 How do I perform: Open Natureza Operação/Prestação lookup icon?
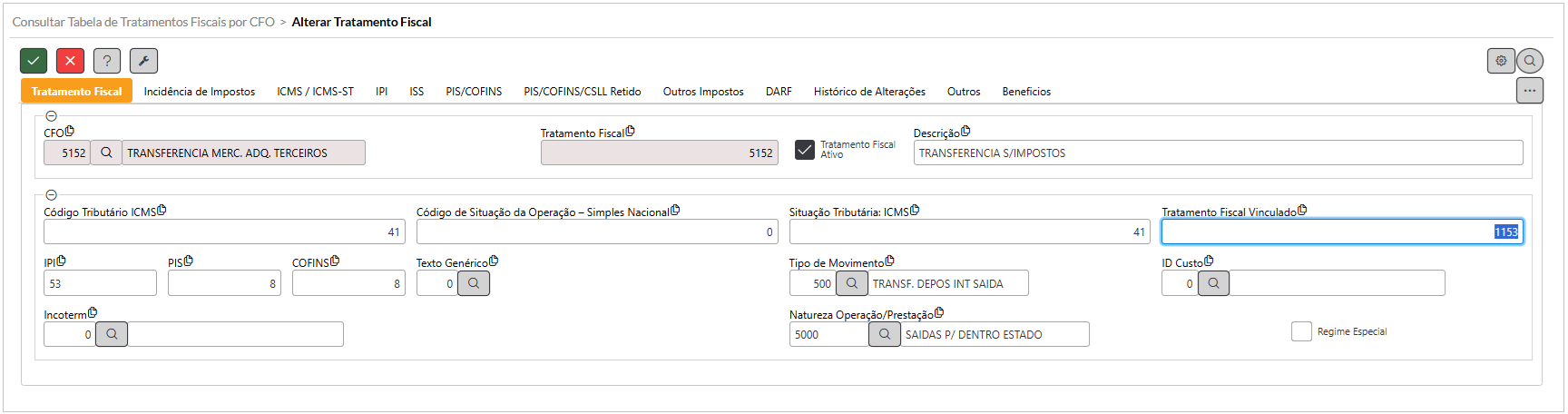tap(884, 334)
